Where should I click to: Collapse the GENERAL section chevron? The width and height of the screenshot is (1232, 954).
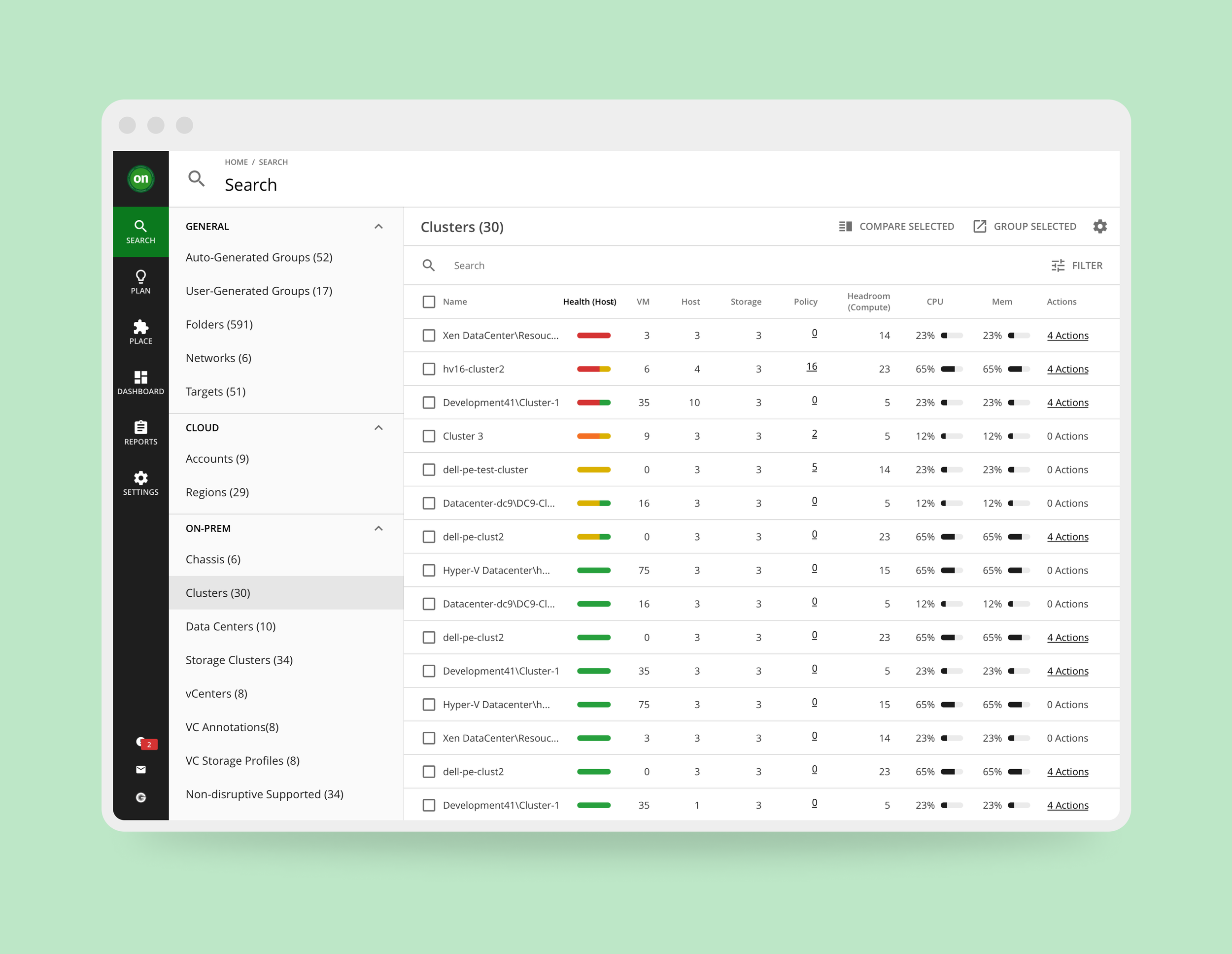(x=378, y=226)
